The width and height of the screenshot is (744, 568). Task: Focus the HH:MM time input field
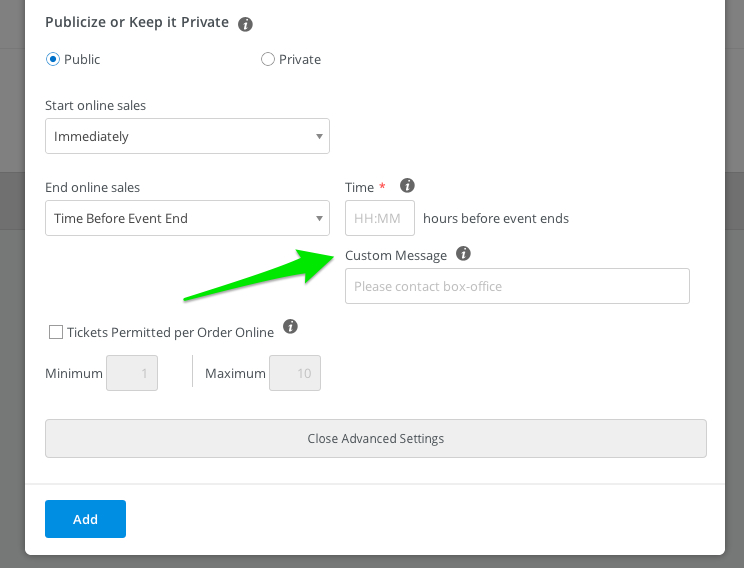pos(380,218)
